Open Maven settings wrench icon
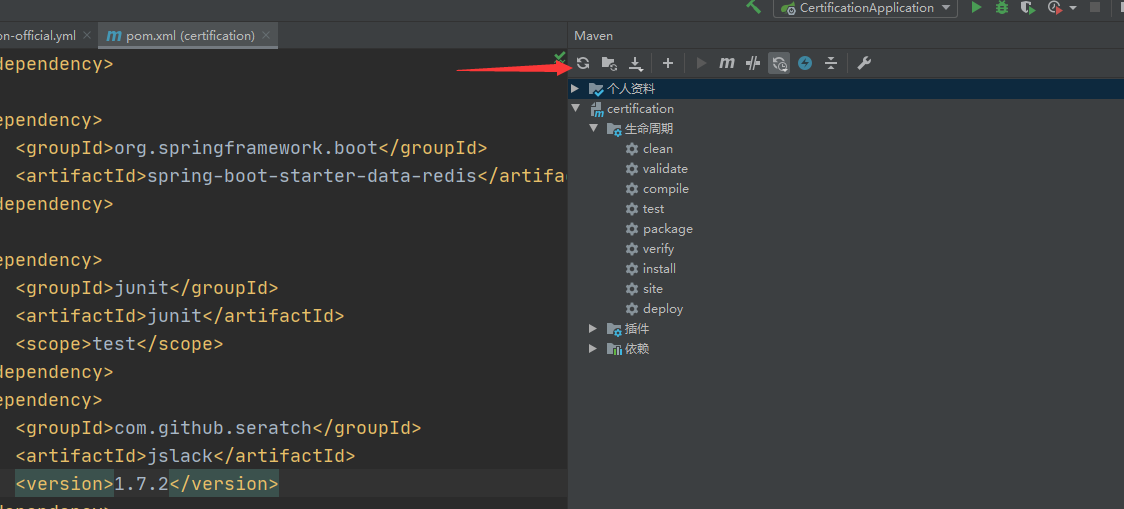 [x=864, y=63]
